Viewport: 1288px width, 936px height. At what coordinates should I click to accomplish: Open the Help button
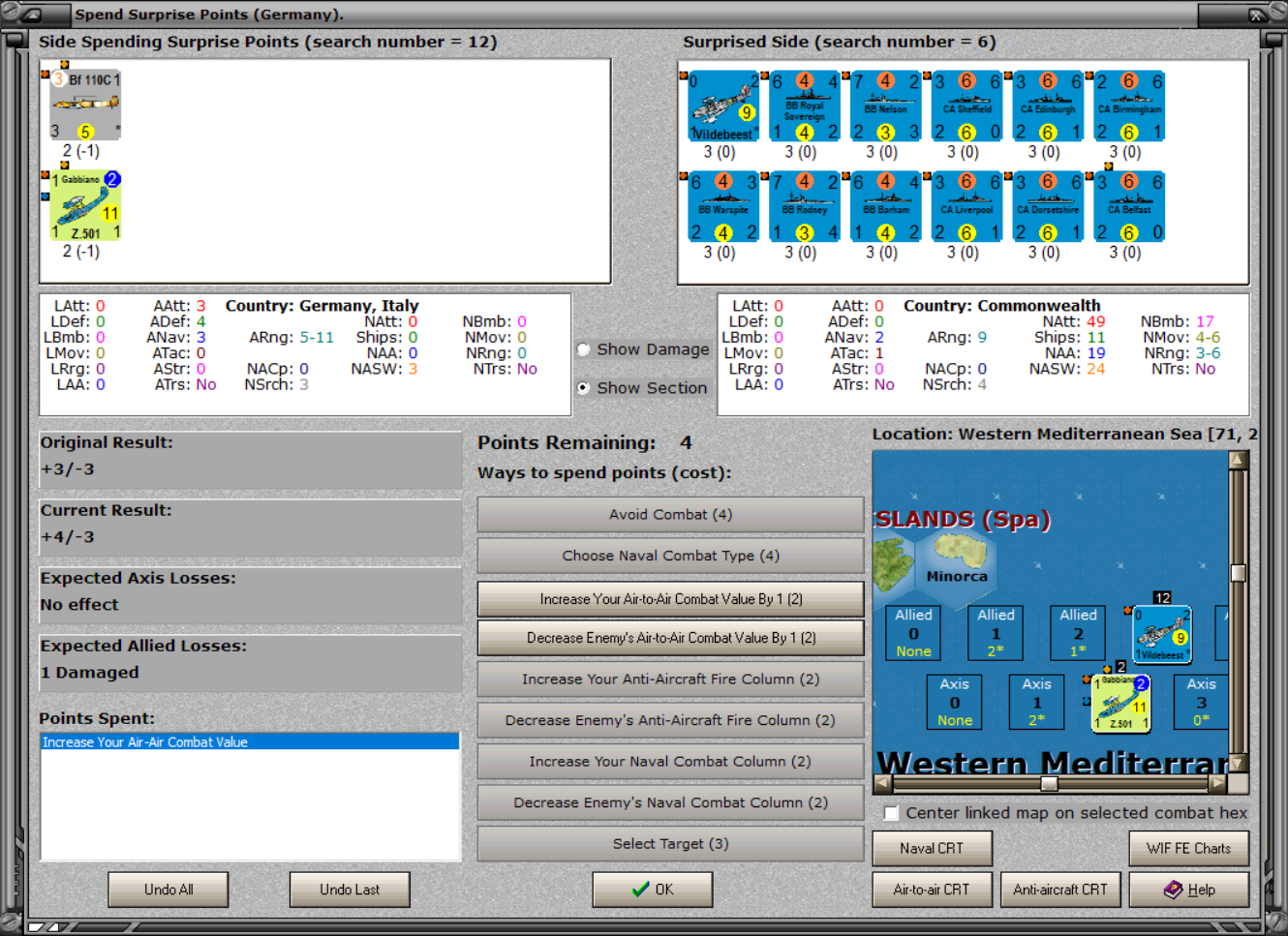[x=1188, y=890]
